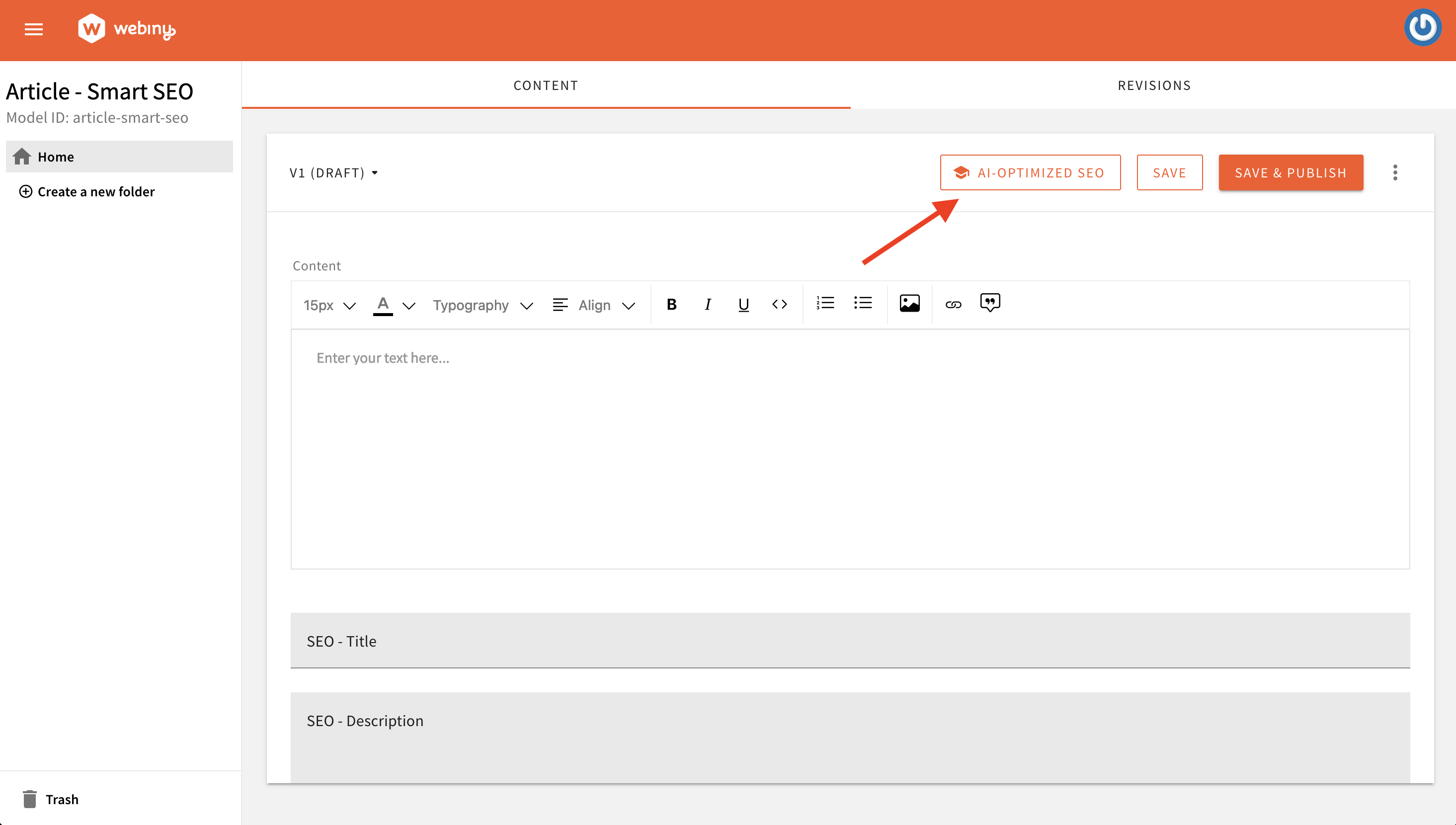Select the Content tab
The width and height of the screenshot is (1456, 825).
click(546, 85)
